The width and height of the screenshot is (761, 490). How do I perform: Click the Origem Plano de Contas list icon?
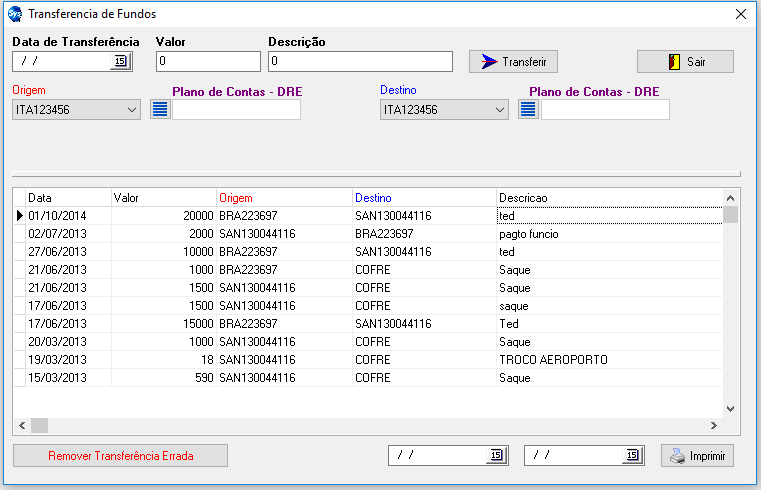tap(160, 109)
